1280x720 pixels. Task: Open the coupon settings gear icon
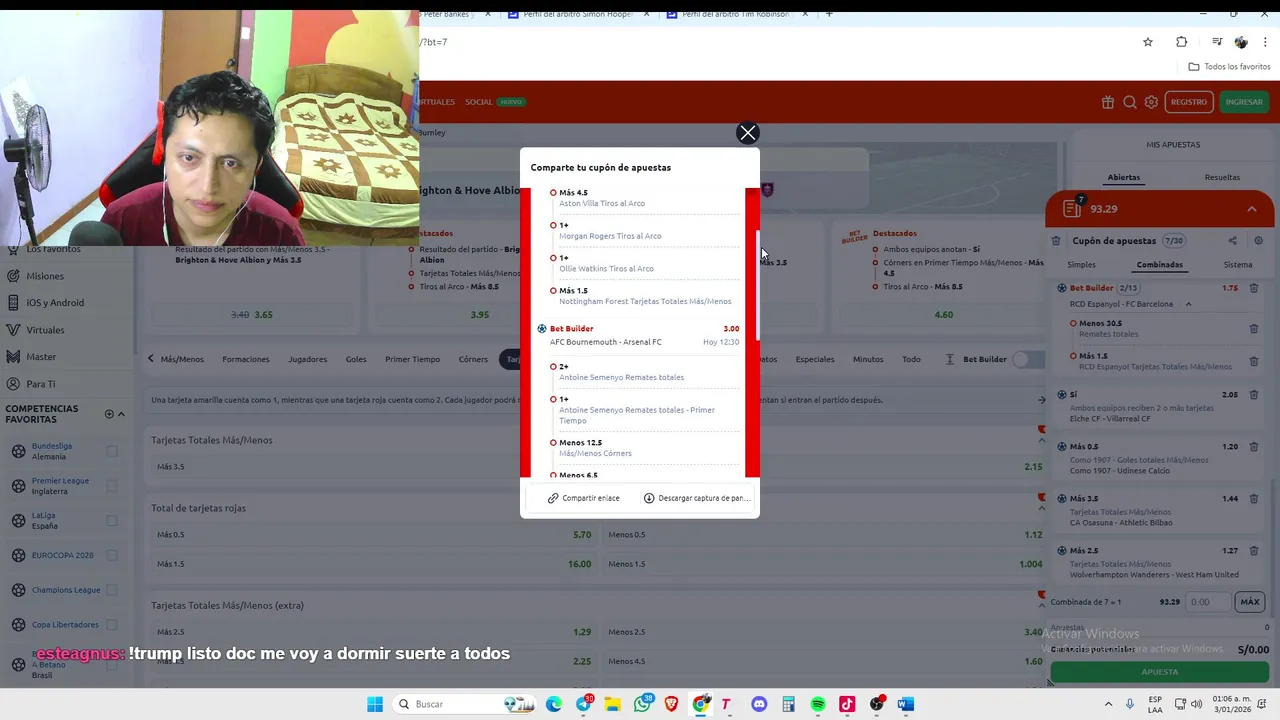(x=1258, y=241)
